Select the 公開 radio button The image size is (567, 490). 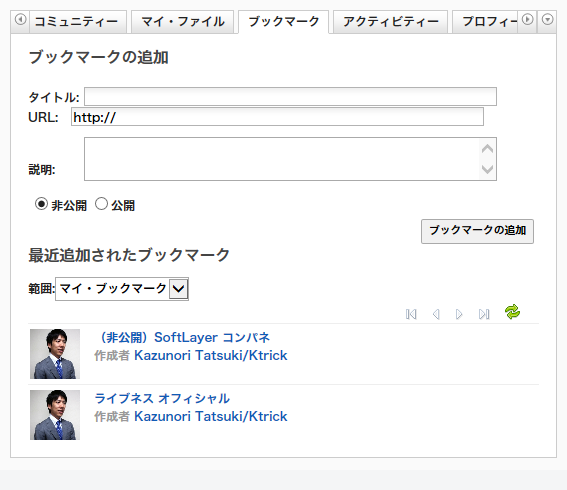(x=101, y=204)
